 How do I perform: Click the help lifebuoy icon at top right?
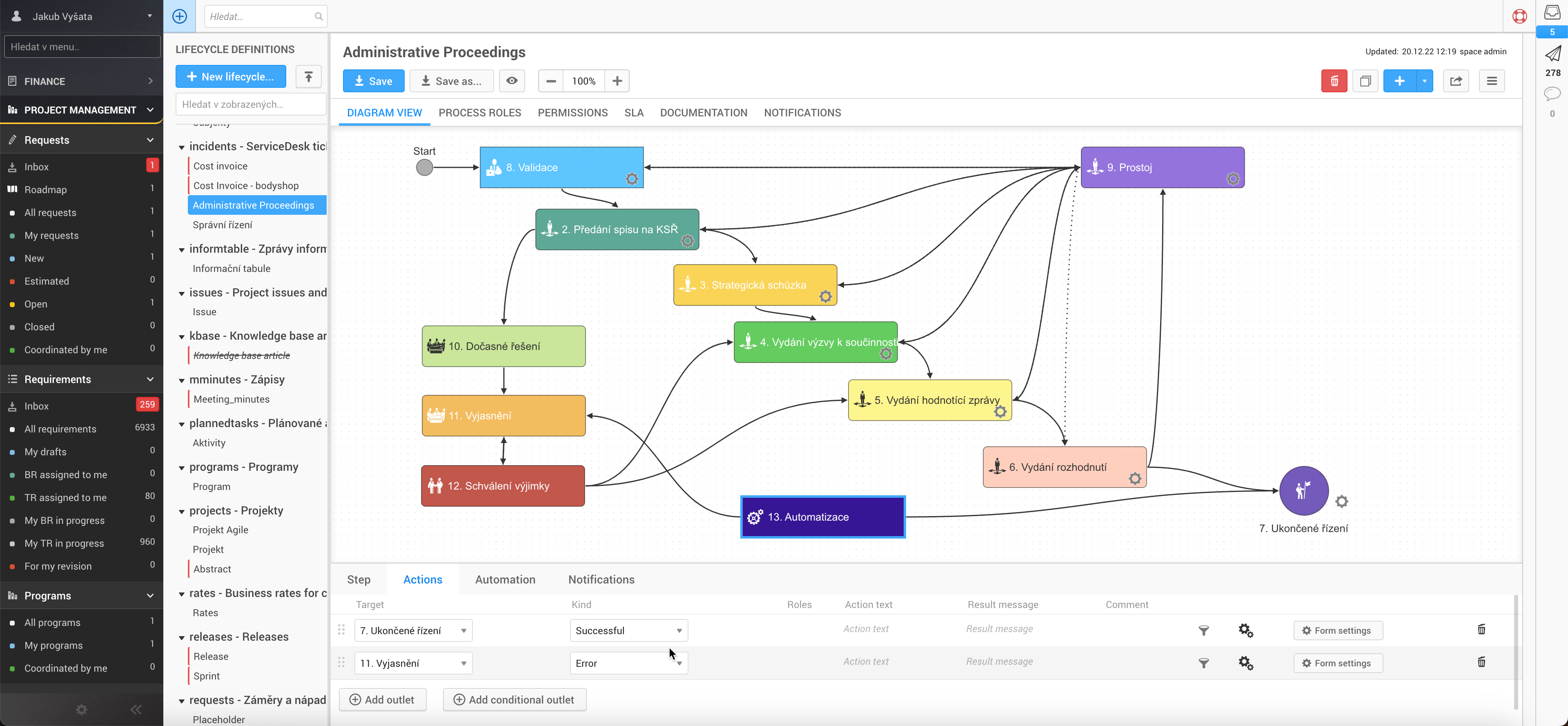1519,16
